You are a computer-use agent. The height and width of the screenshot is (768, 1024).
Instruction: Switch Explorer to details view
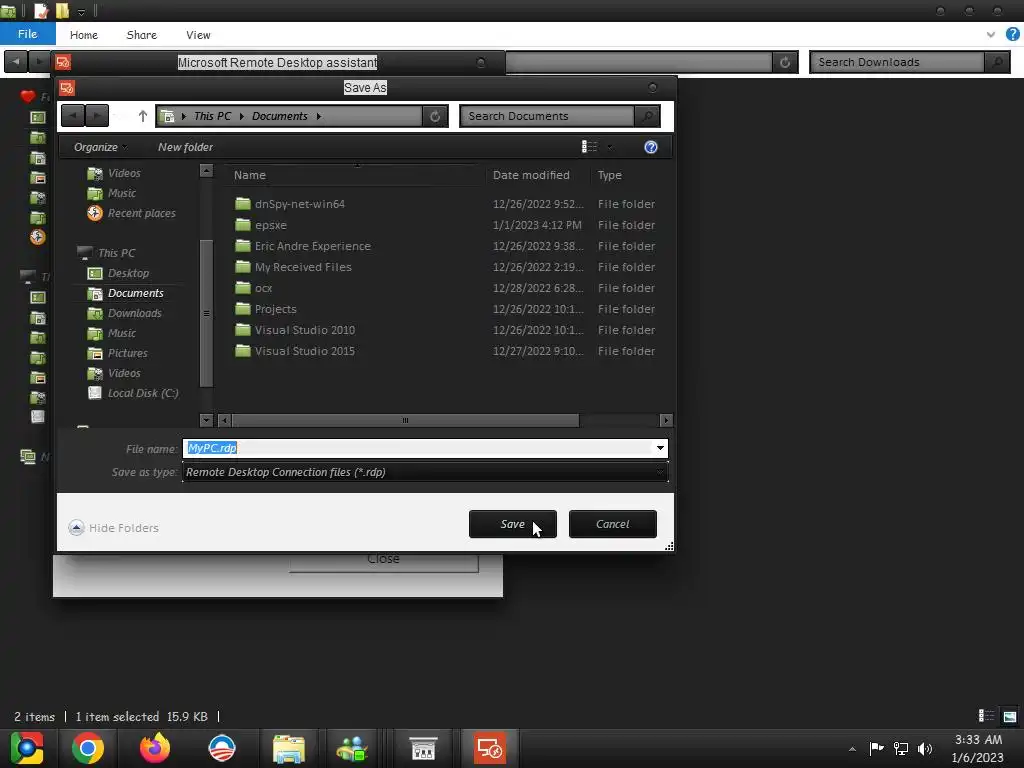pyautogui.click(x=986, y=716)
